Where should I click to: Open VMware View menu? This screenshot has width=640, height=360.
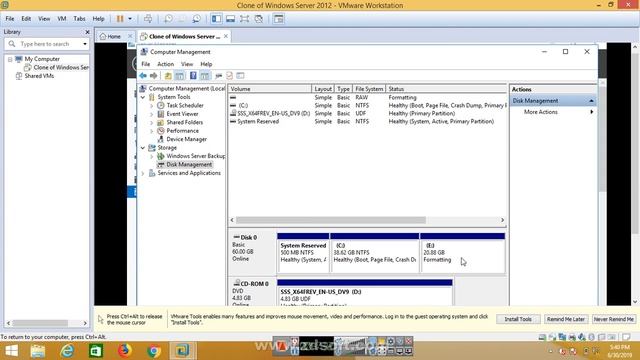coord(44,19)
